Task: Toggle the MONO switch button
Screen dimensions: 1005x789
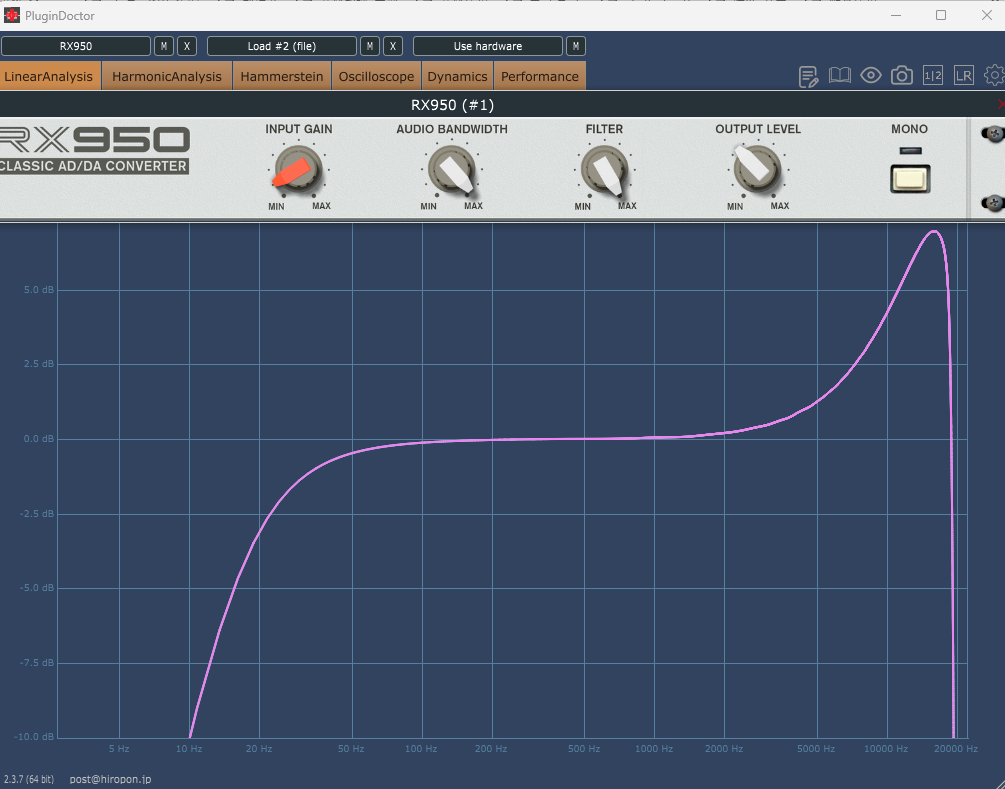Action: pos(910,179)
